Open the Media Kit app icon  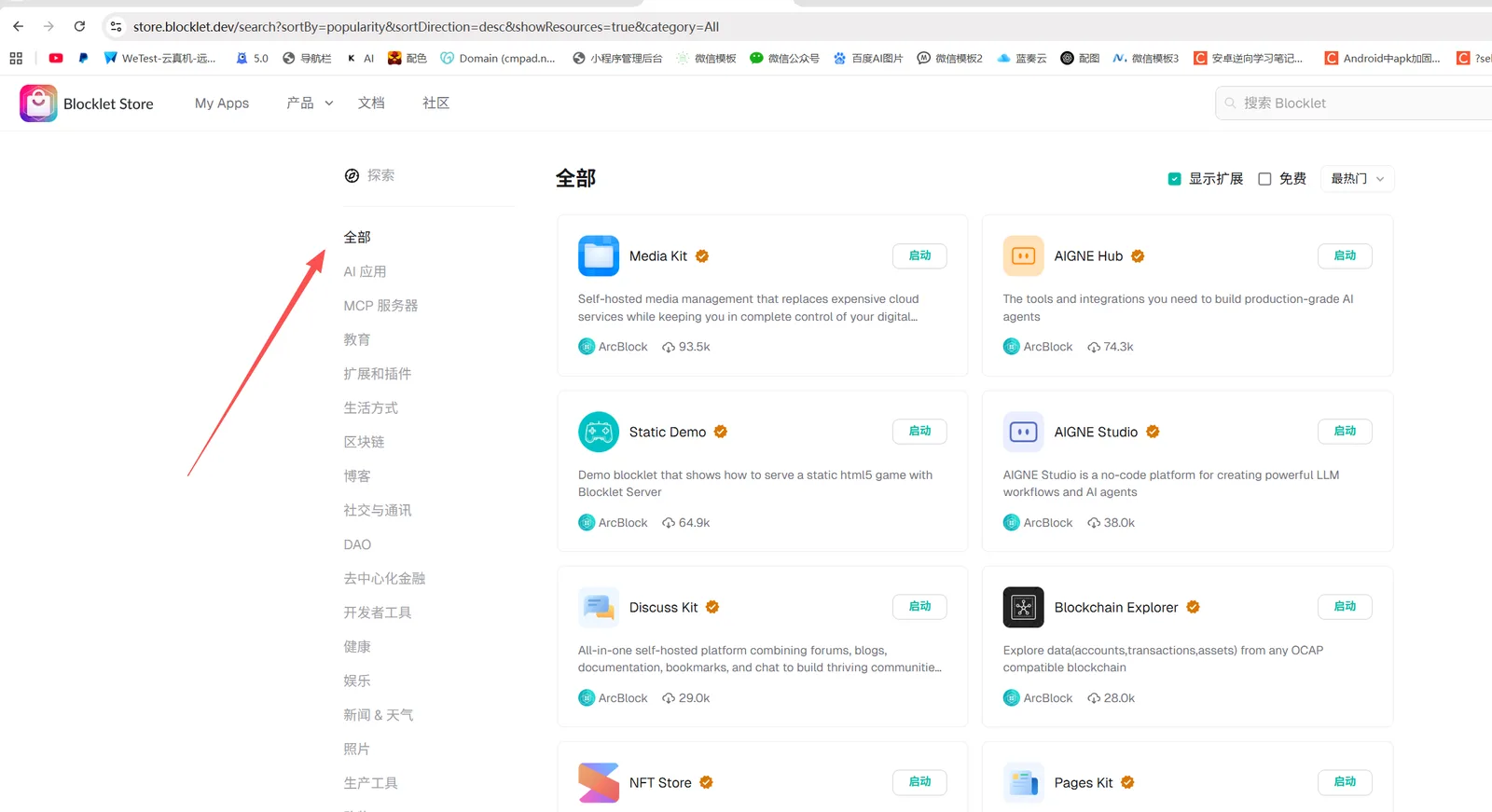point(599,255)
